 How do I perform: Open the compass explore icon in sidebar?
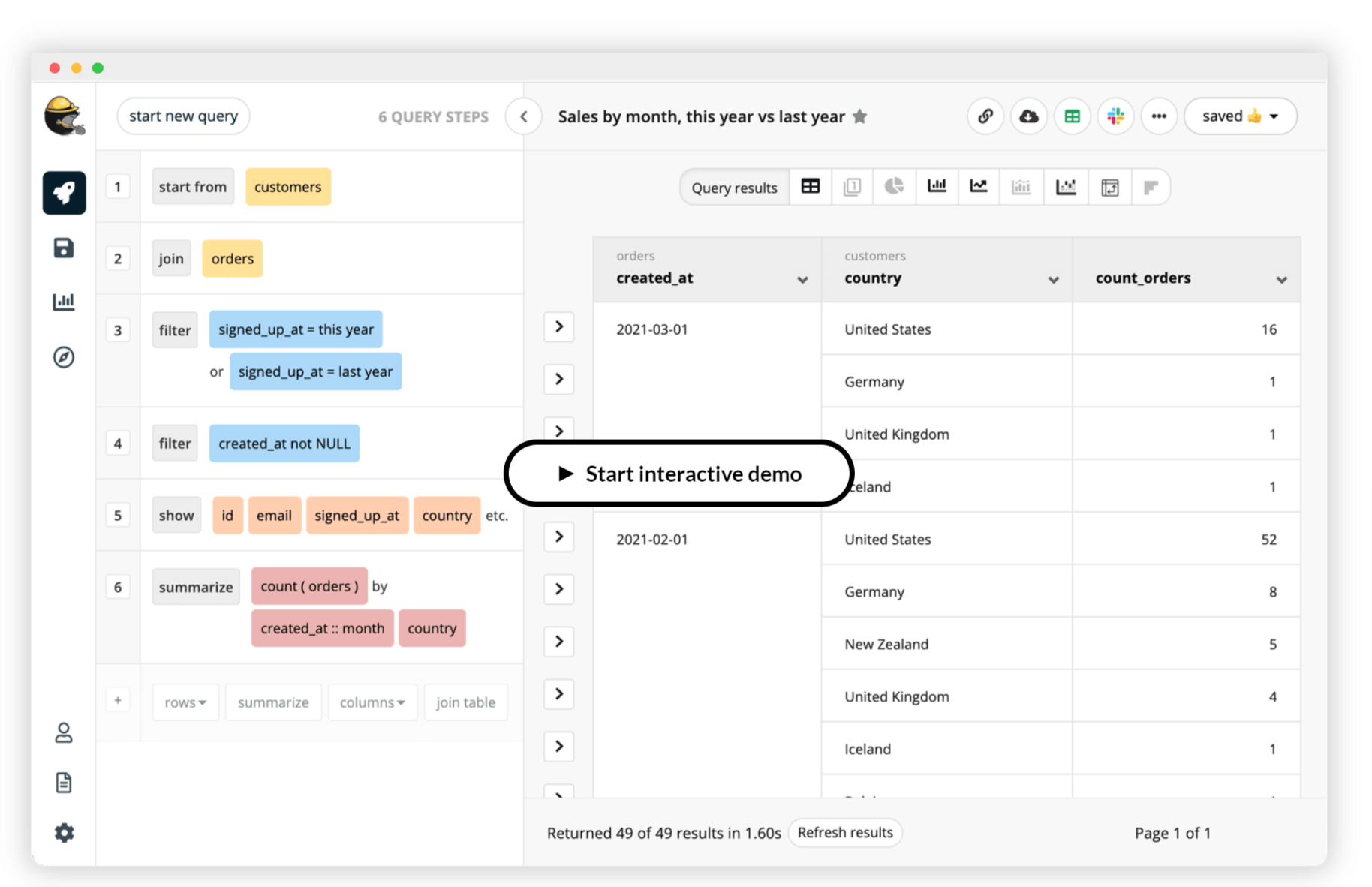tap(64, 357)
